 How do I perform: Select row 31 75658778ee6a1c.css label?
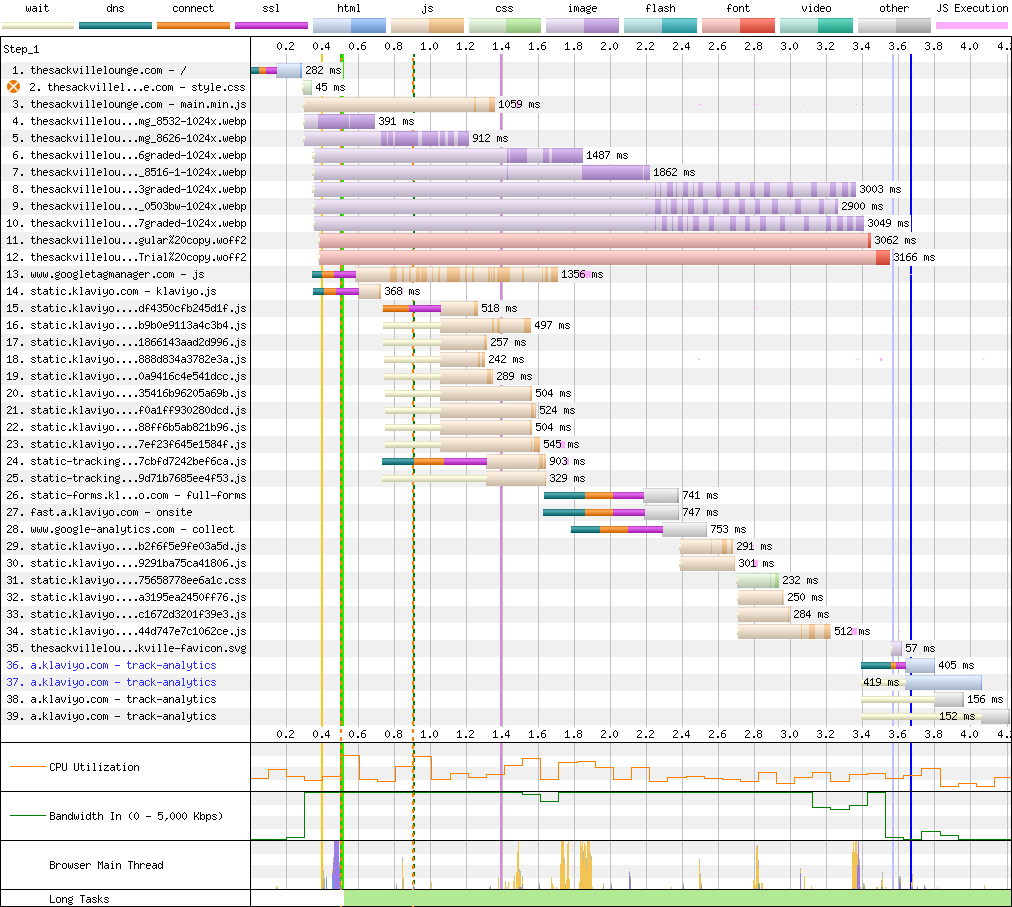126,580
